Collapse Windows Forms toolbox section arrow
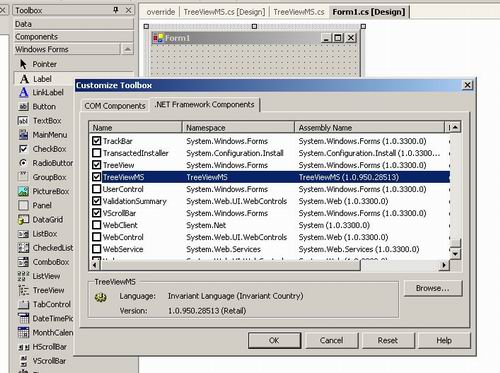The width and height of the screenshot is (500, 373). (x=127, y=49)
